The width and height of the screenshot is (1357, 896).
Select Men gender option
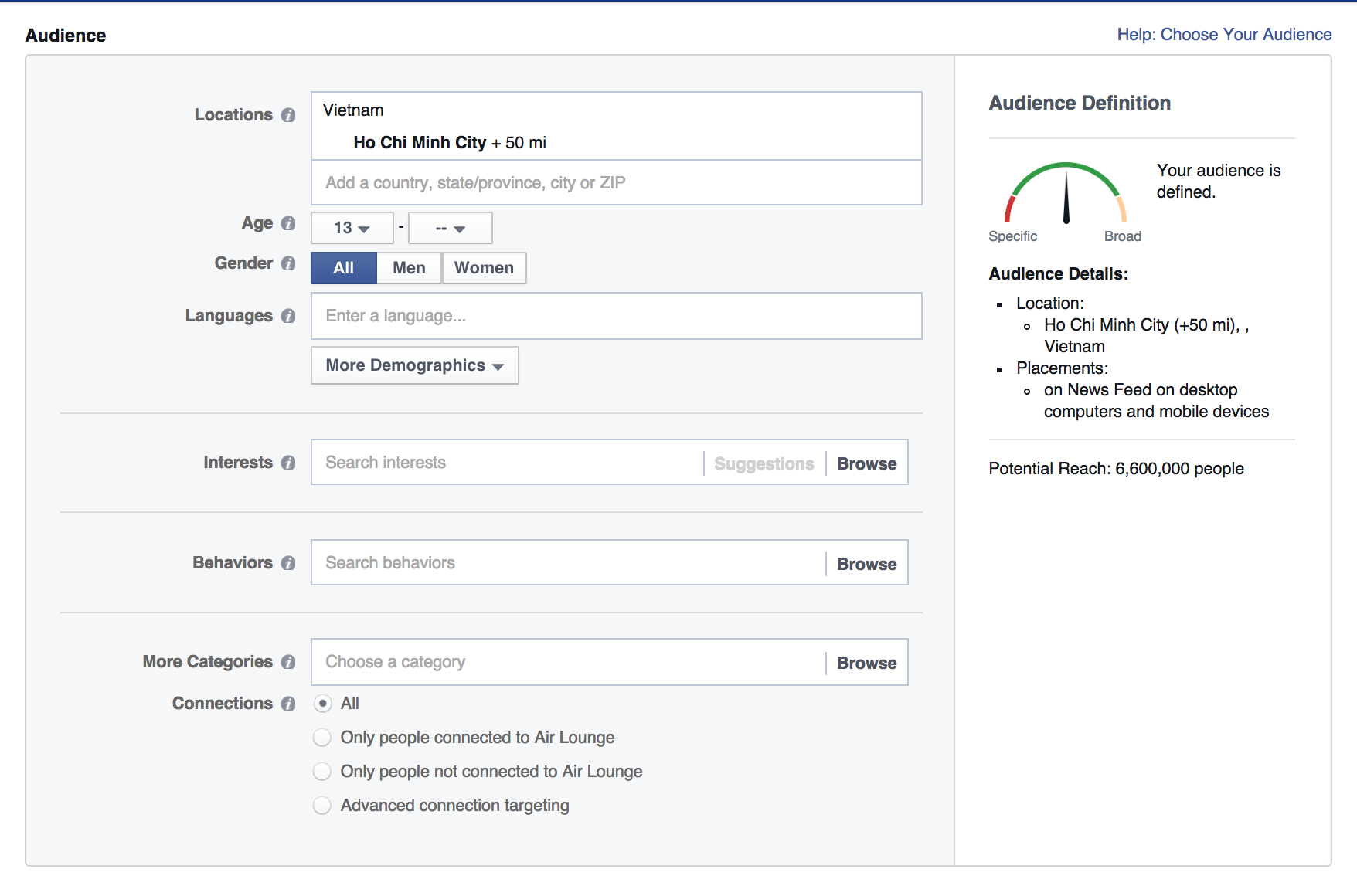(409, 268)
